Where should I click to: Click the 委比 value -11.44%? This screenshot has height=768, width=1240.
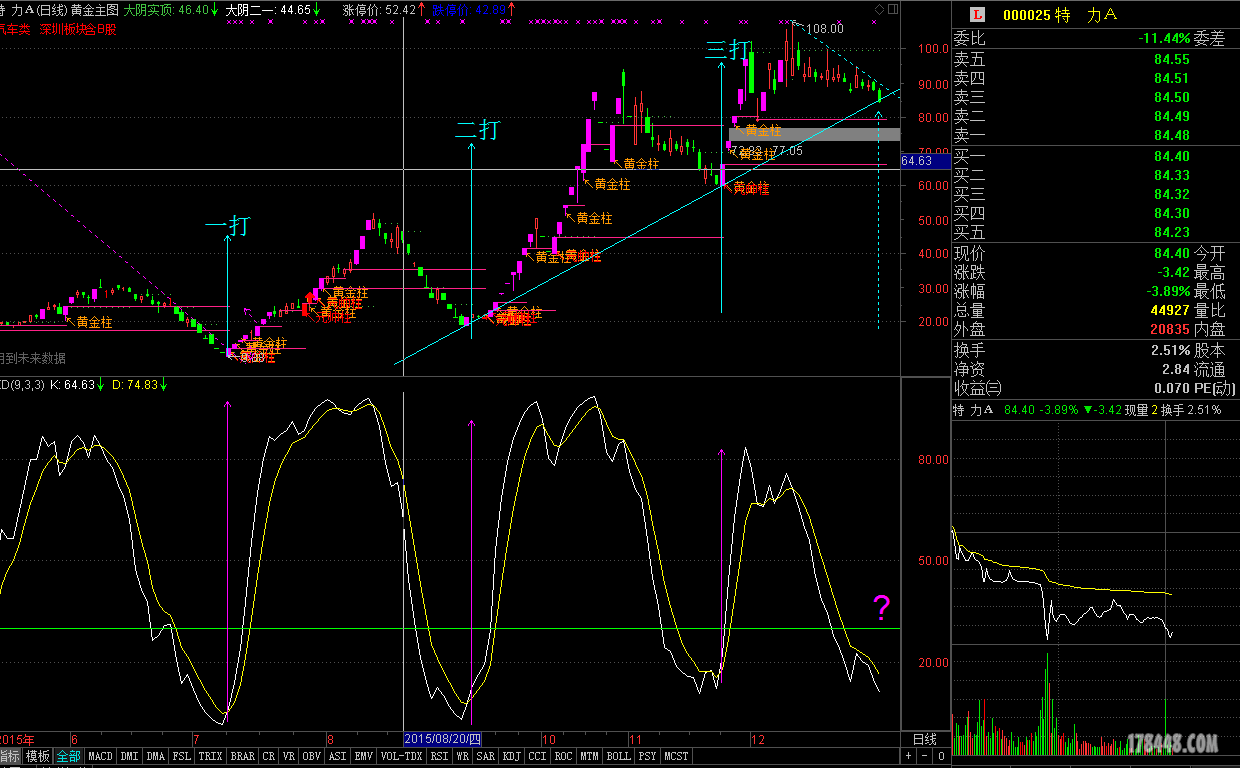(1164, 38)
